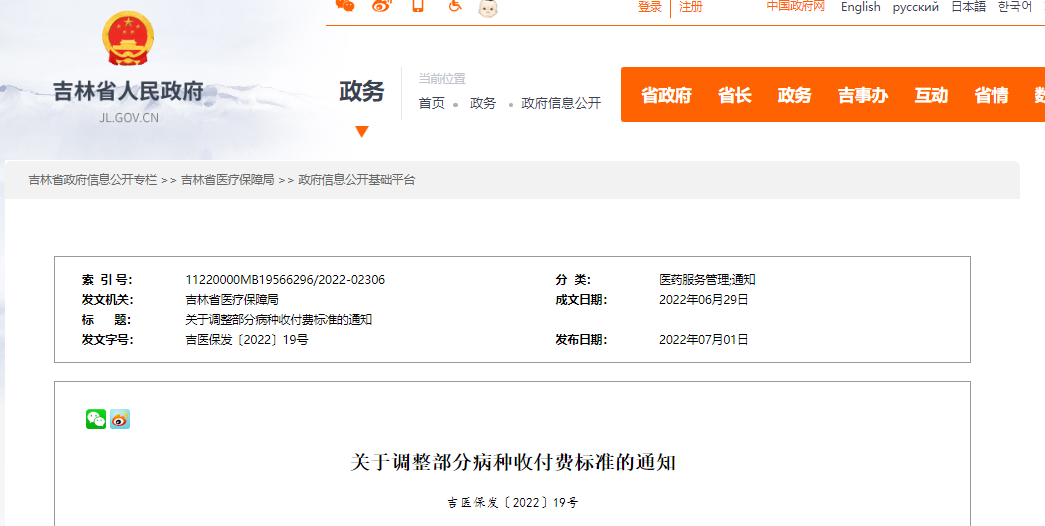This screenshot has height=526, width=1045.
Task: Share article via green WeChat icon
Action: coord(96,419)
